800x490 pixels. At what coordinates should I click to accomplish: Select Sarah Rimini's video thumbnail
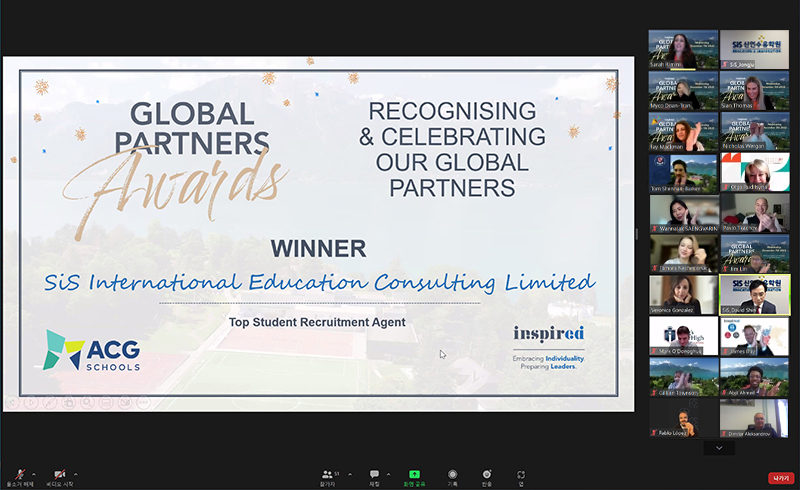683,50
